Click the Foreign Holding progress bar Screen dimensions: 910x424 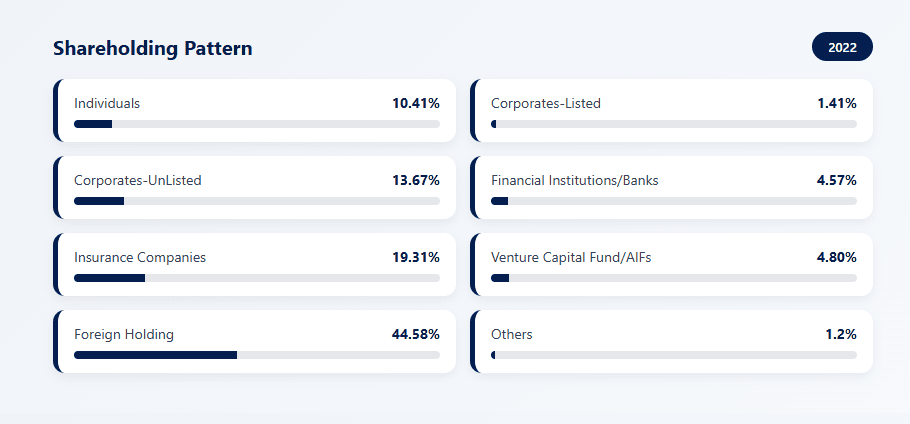click(x=257, y=355)
